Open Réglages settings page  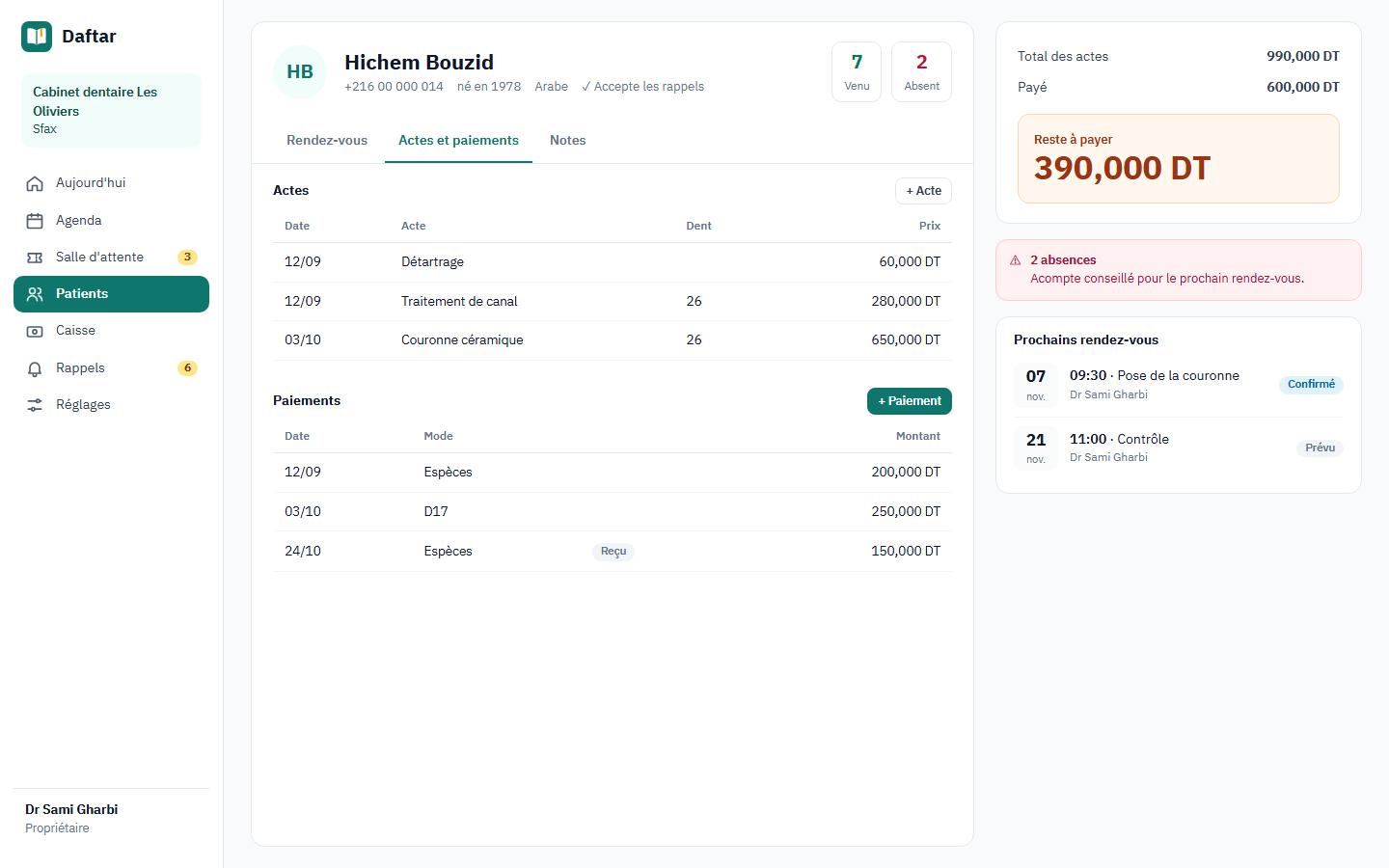tap(111, 405)
